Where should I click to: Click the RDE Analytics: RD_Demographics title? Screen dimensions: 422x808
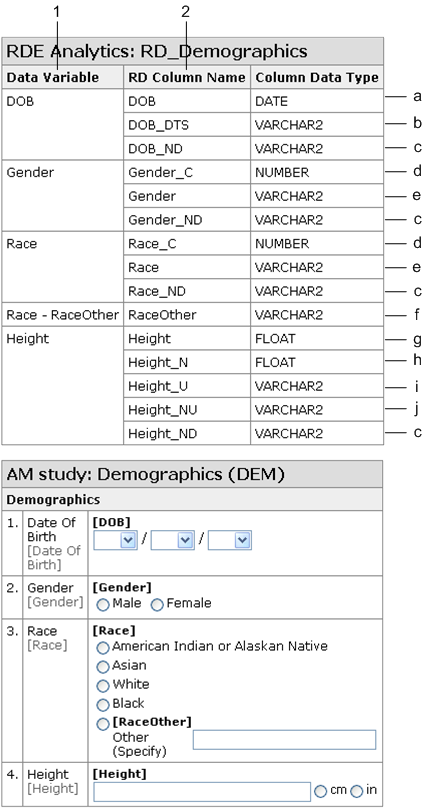[157, 51]
